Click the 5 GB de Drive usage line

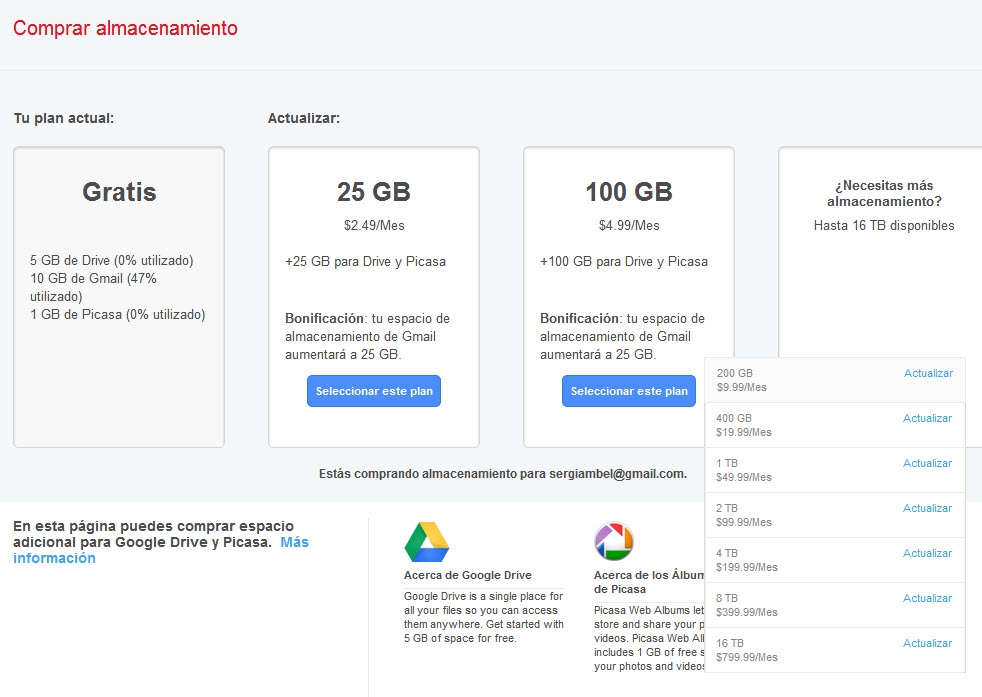click(111, 261)
